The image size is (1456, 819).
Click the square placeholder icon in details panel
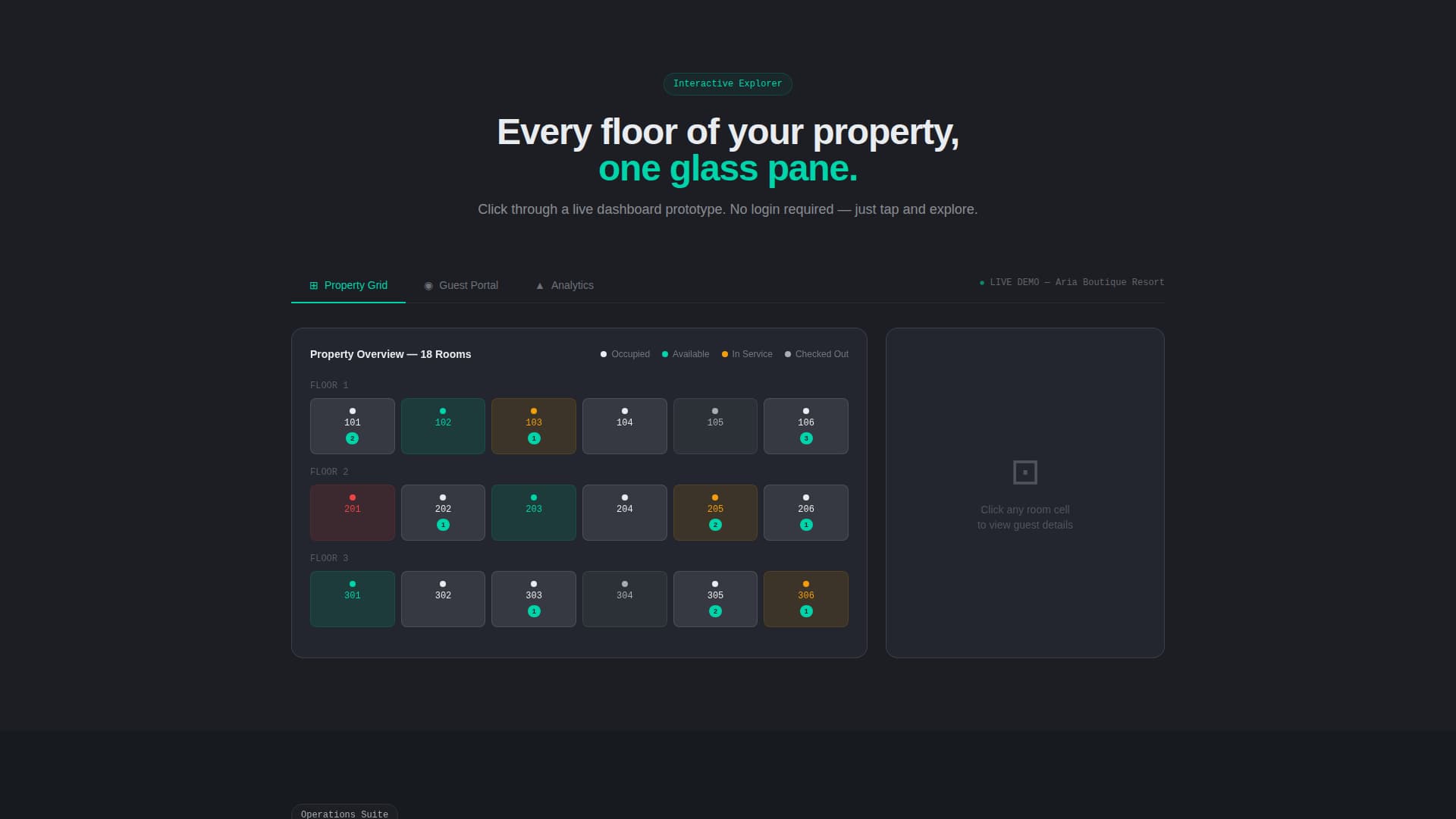point(1025,472)
